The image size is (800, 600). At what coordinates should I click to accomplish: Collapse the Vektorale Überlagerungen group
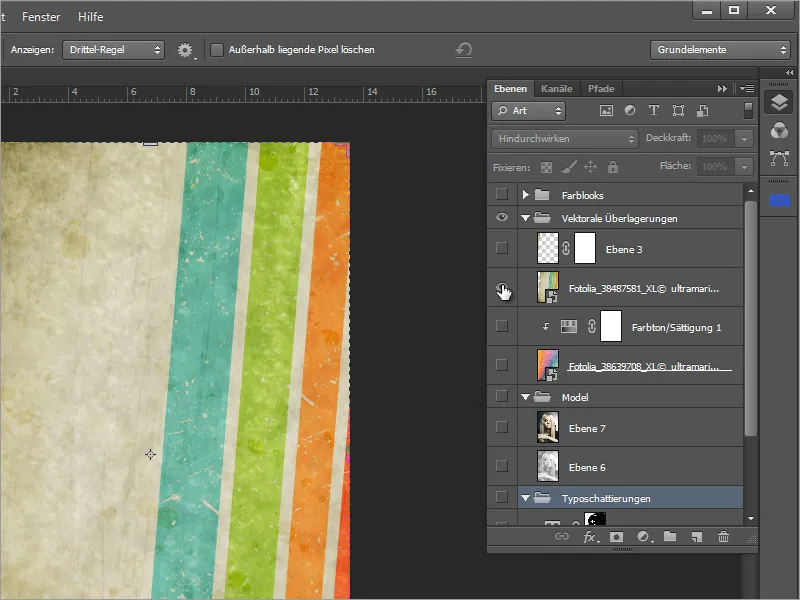(526, 218)
